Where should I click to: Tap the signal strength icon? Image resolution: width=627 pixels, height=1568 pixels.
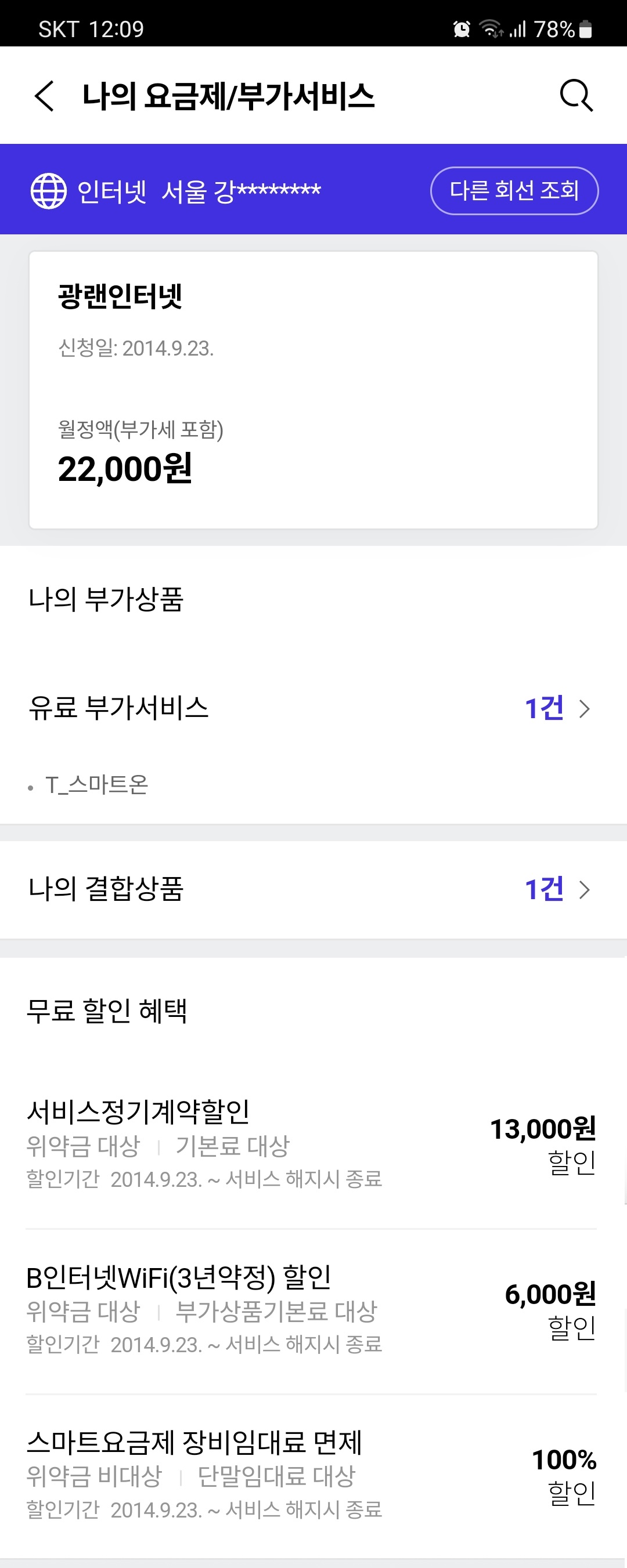tap(518, 28)
